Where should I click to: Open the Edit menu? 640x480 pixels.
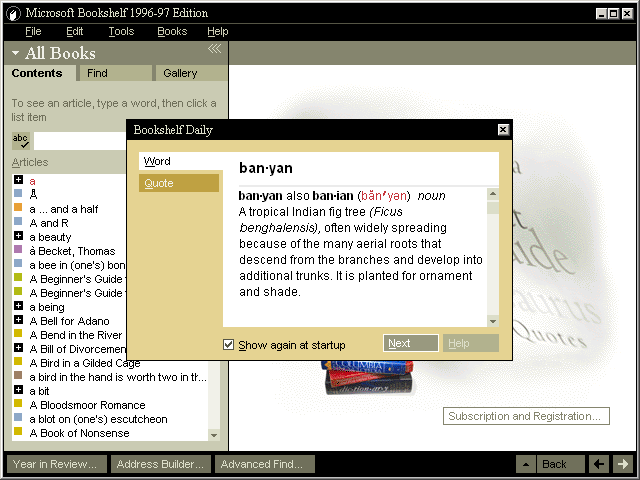point(75,31)
